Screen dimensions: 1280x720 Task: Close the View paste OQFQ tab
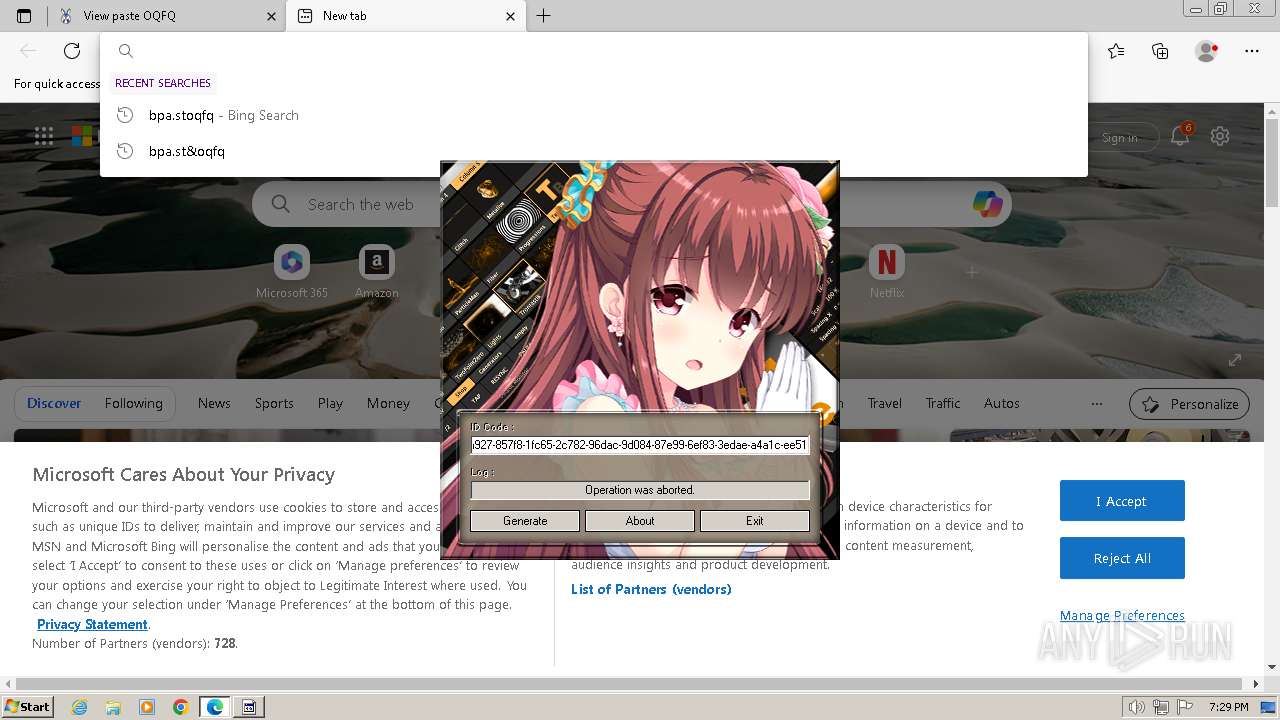tap(271, 16)
